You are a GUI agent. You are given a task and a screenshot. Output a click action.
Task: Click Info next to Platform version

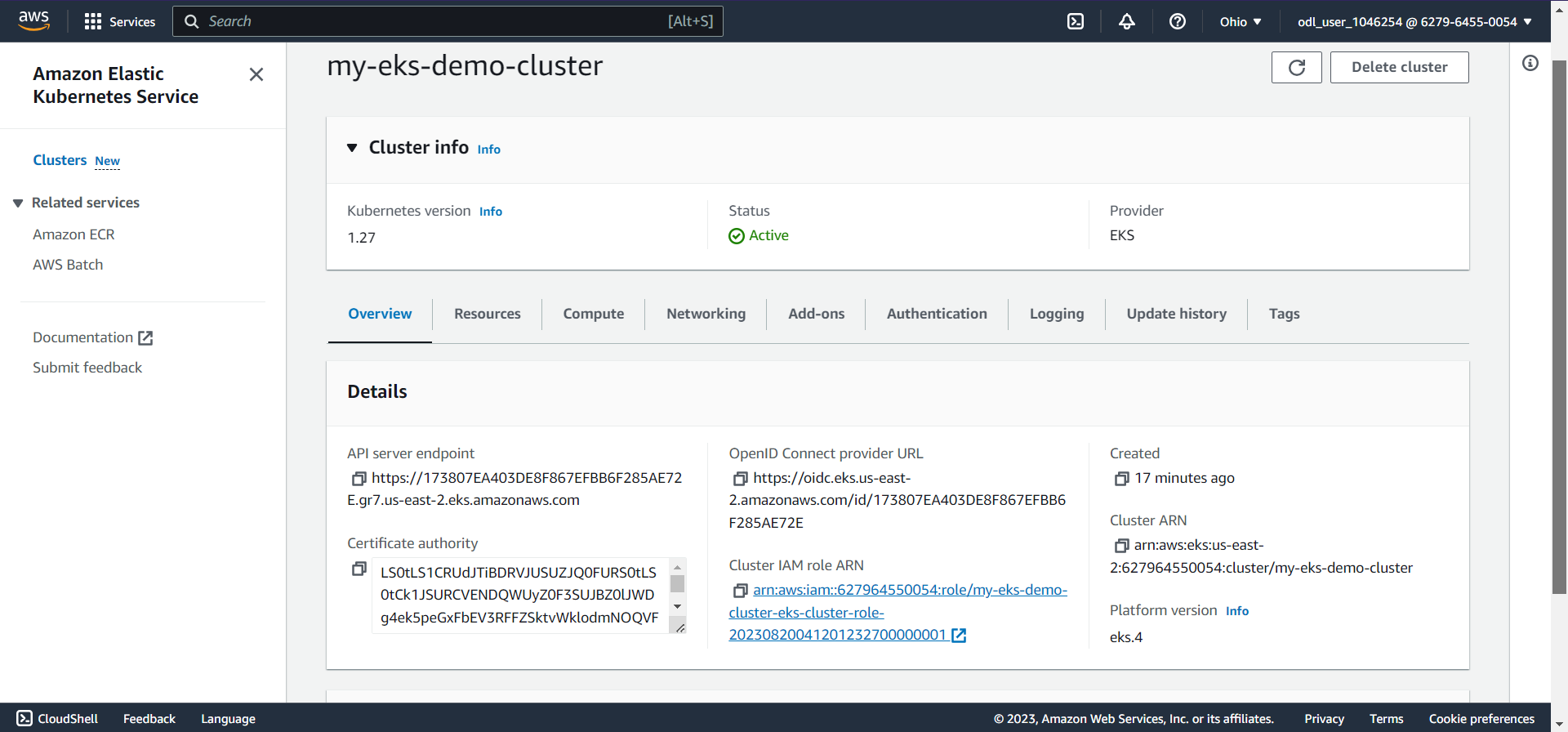point(1237,611)
